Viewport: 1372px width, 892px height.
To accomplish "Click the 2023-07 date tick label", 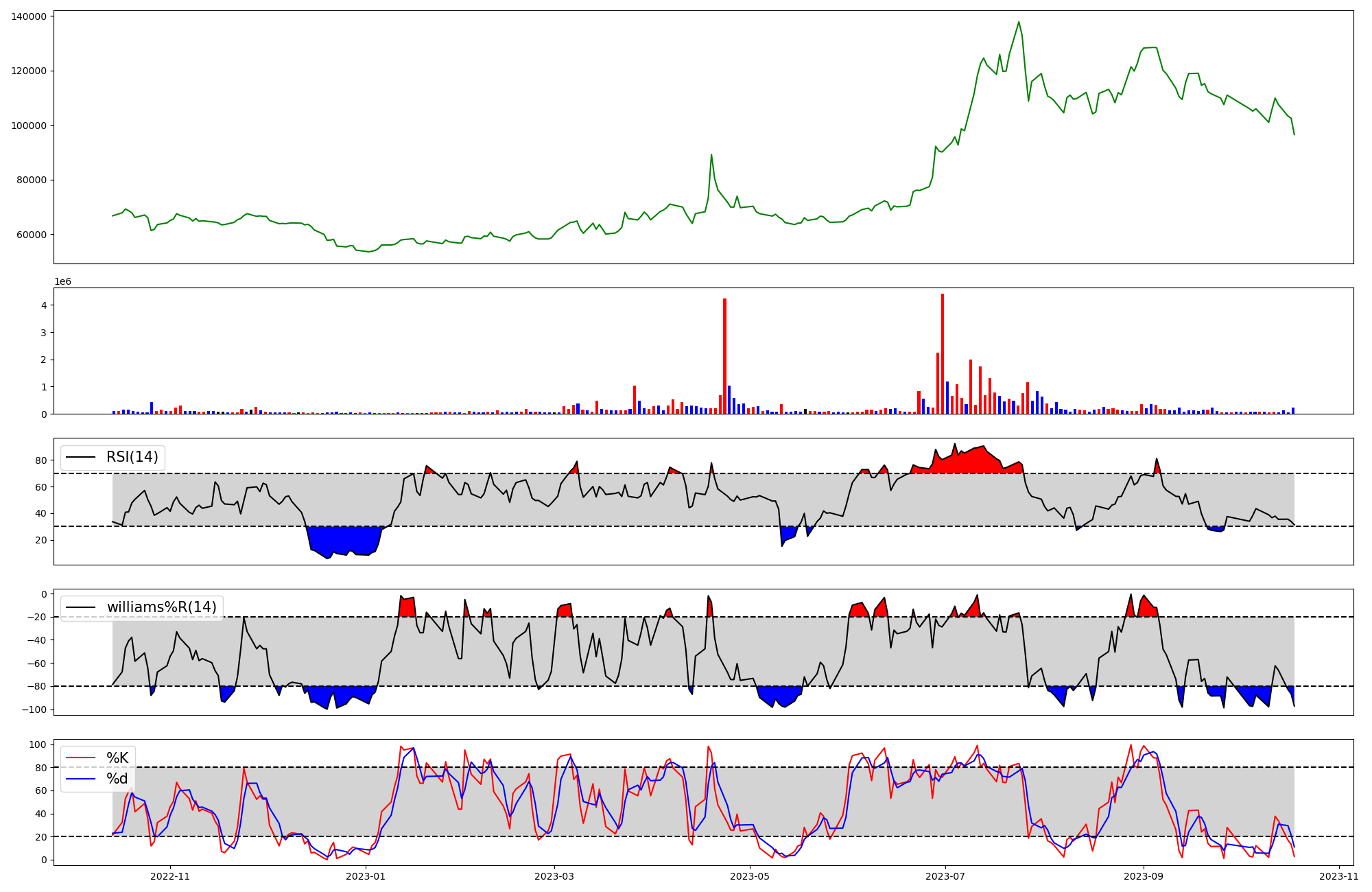I will click(x=945, y=876).
